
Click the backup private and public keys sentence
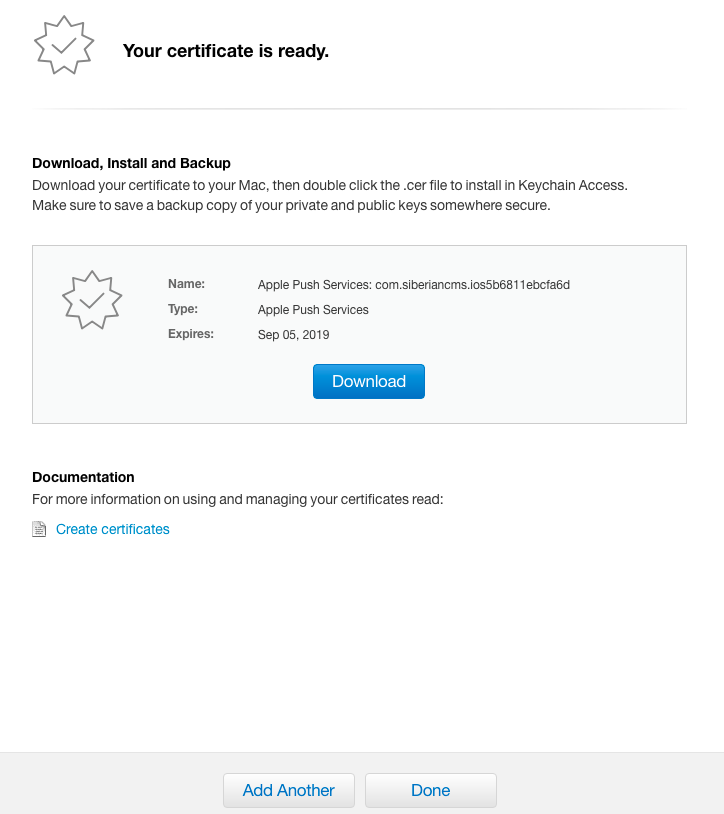(x=291, y=206)
